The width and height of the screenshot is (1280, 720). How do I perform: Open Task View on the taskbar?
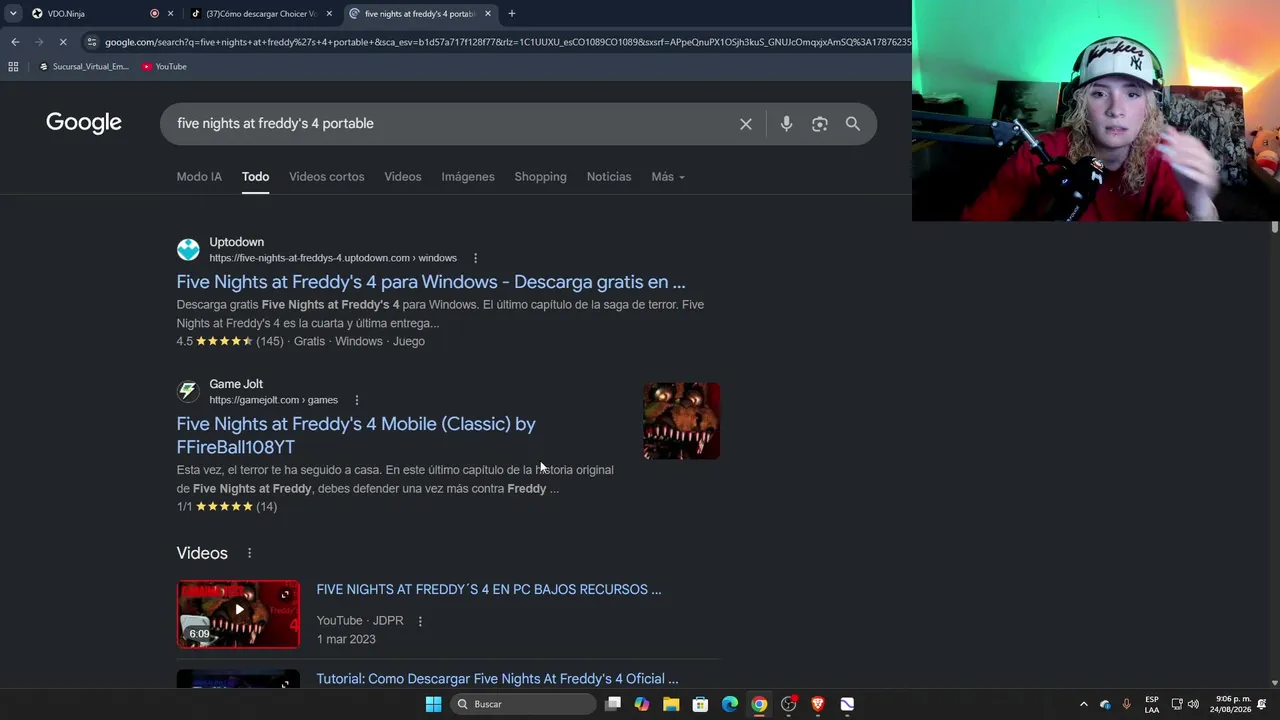[613, 704]
